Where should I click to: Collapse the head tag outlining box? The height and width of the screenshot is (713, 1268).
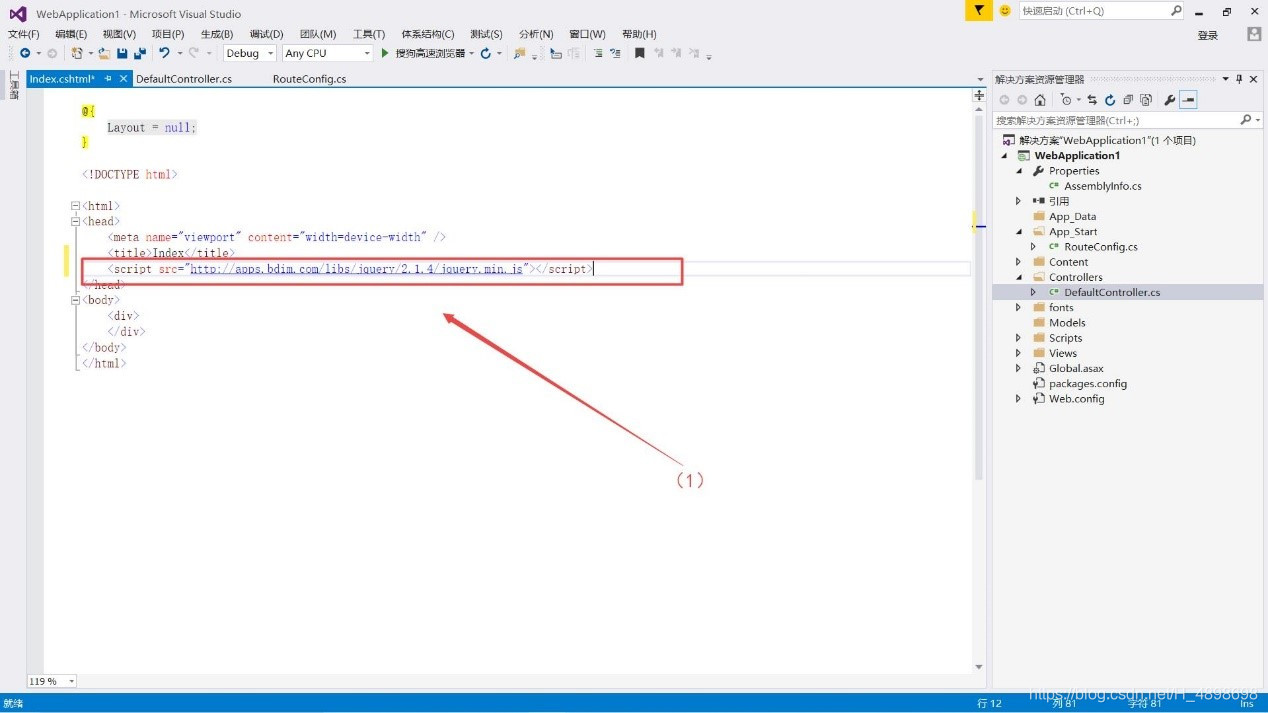tap(75, 222)
